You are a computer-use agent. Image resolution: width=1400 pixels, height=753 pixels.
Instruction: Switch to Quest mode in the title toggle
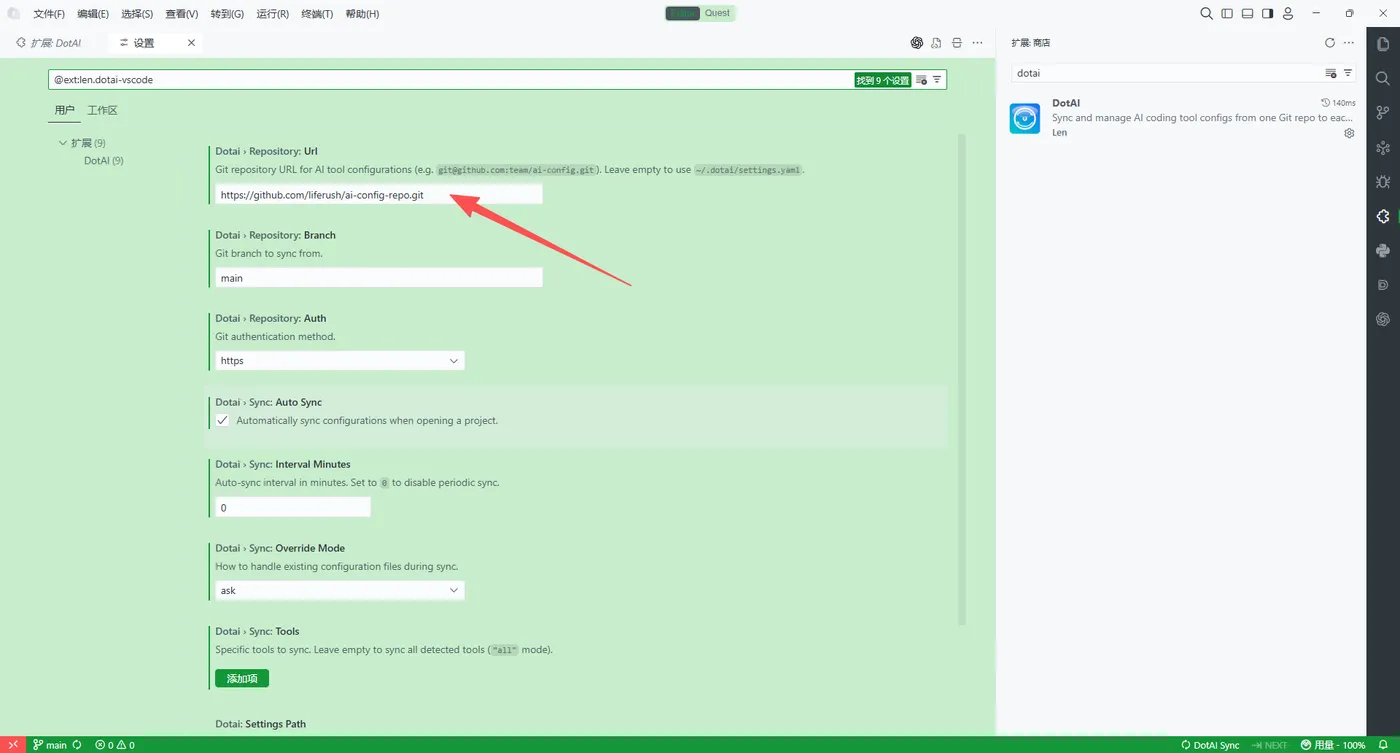[x=717, y=13]
